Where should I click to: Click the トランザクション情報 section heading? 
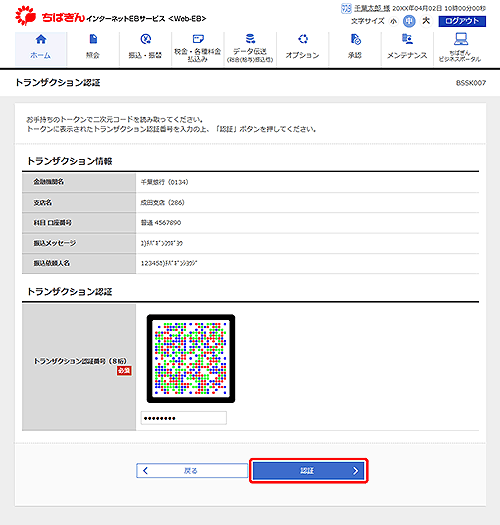coord(70,161)
